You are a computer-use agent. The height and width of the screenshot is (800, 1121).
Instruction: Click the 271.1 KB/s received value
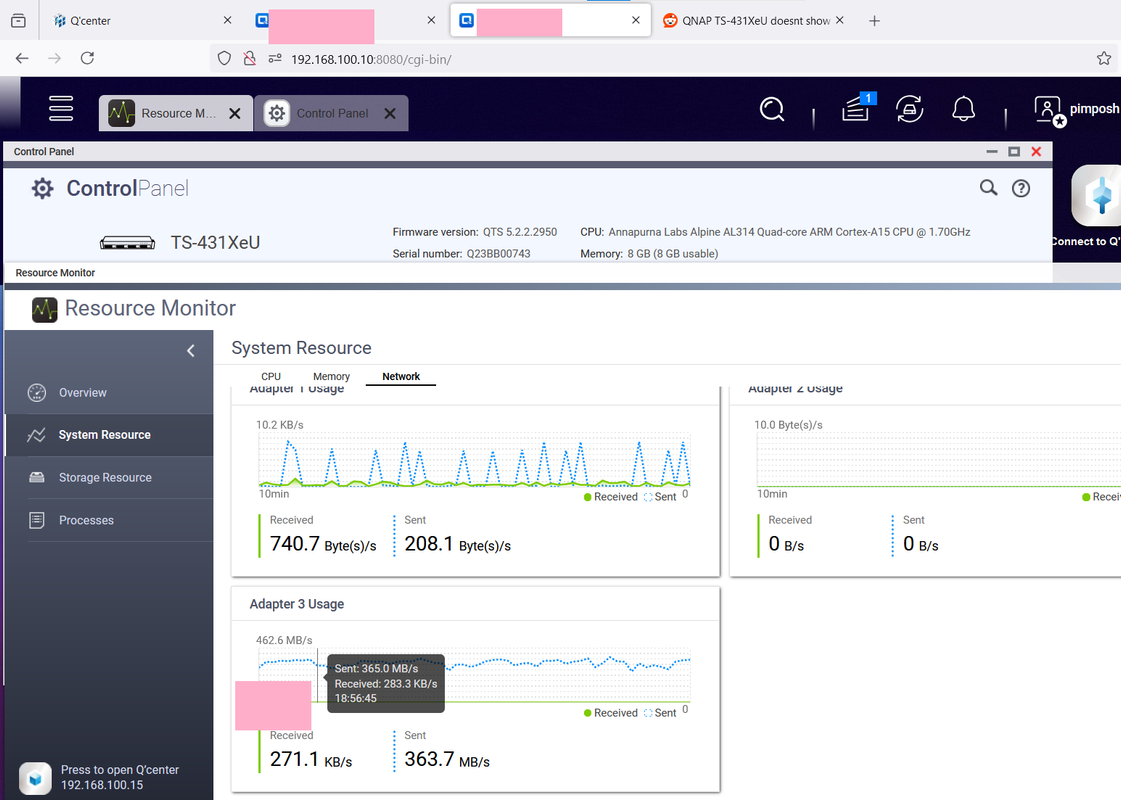(x=311, y=759)
